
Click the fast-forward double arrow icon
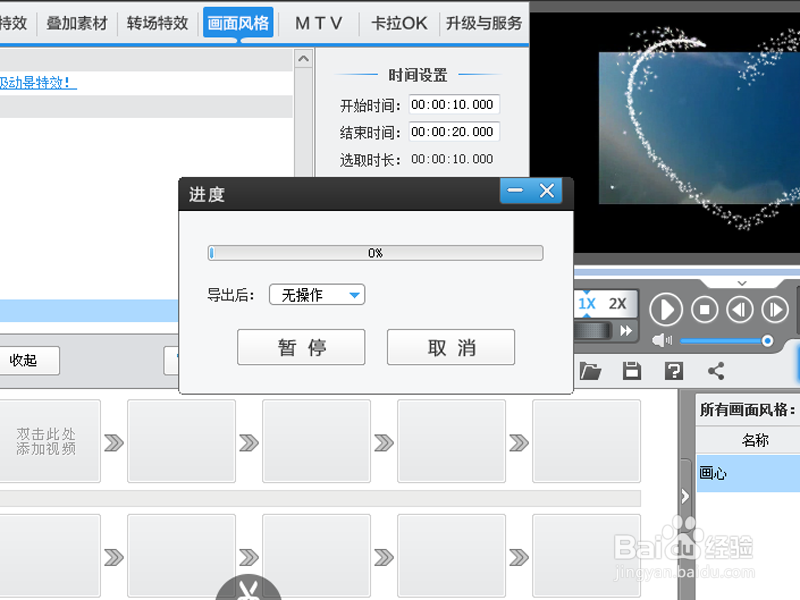click(626, 331)
